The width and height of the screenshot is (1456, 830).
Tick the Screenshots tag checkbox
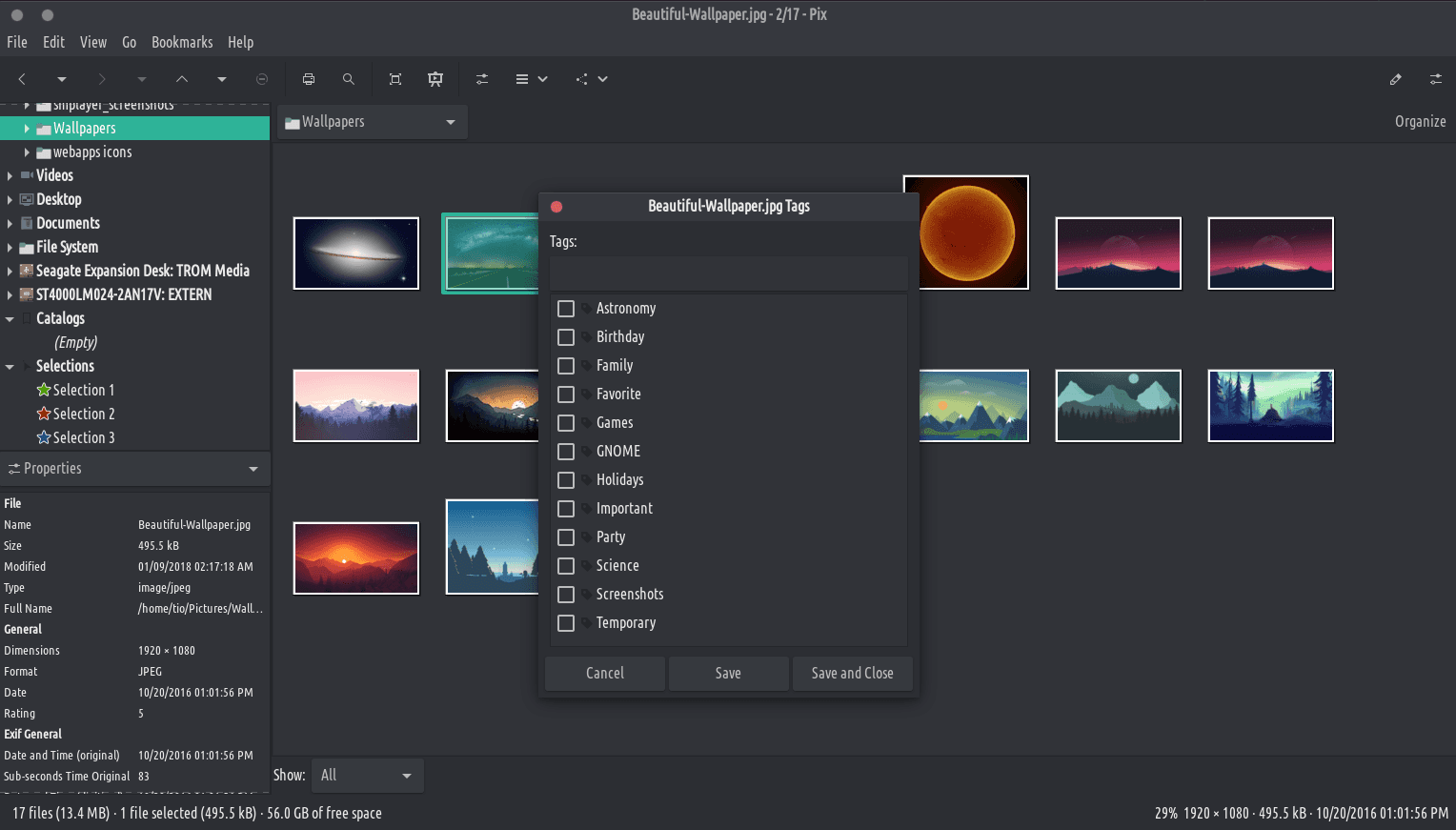point(566,595)
